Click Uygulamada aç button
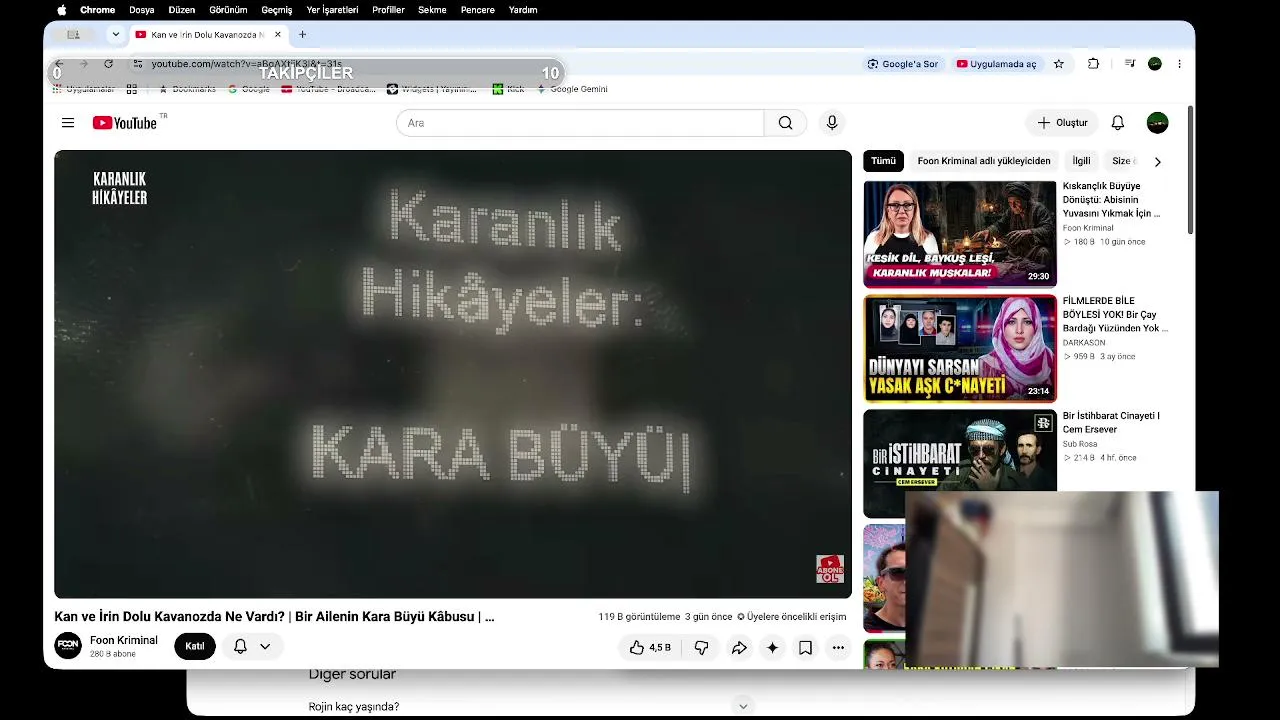Viewport: 1280px width, 720px height. pyautogui.click(x=996, y=64)
